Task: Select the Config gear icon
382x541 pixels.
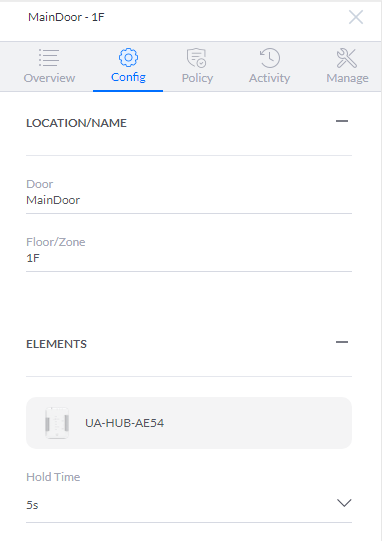Action: click(128, 57)
